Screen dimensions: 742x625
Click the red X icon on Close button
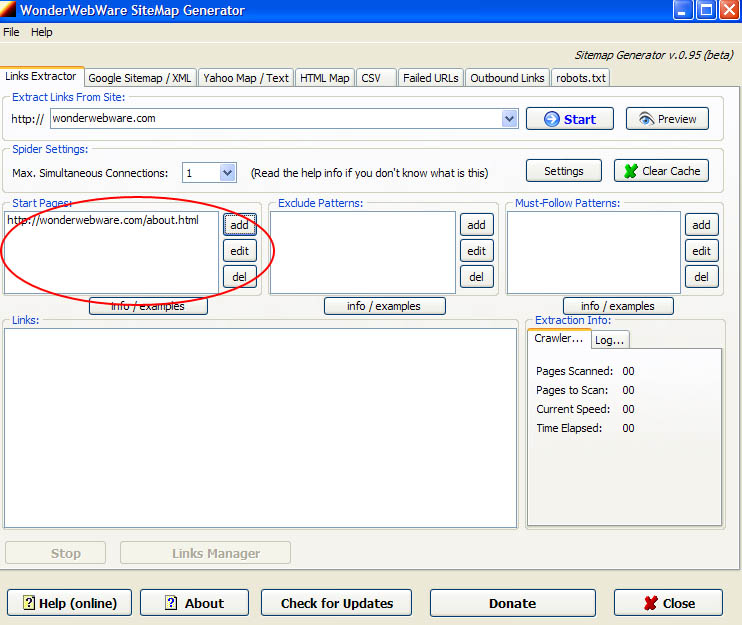(x=651, y=603)
